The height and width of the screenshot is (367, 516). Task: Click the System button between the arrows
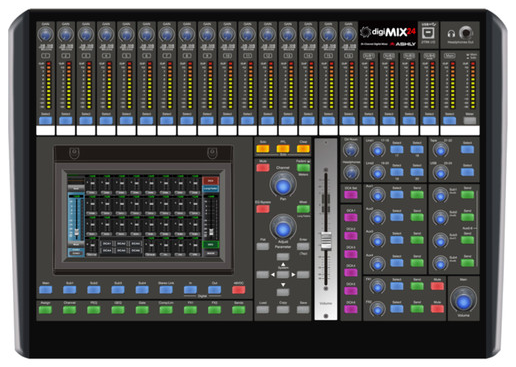[283, 275]
